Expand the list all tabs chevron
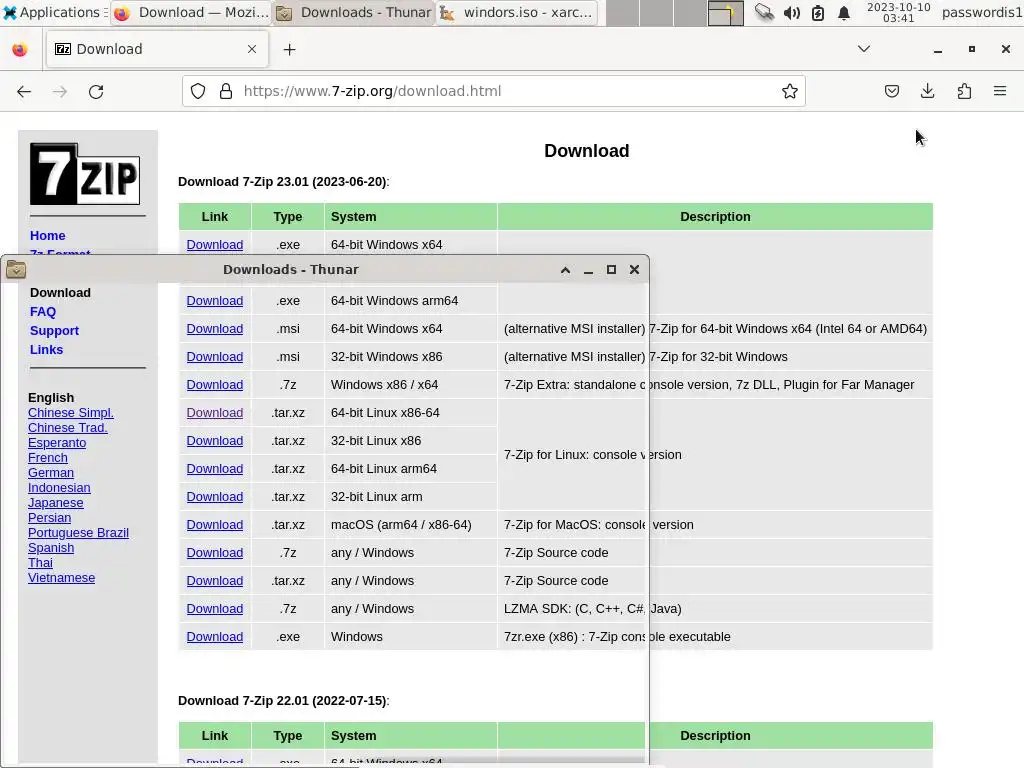 [x=864, y=49]
